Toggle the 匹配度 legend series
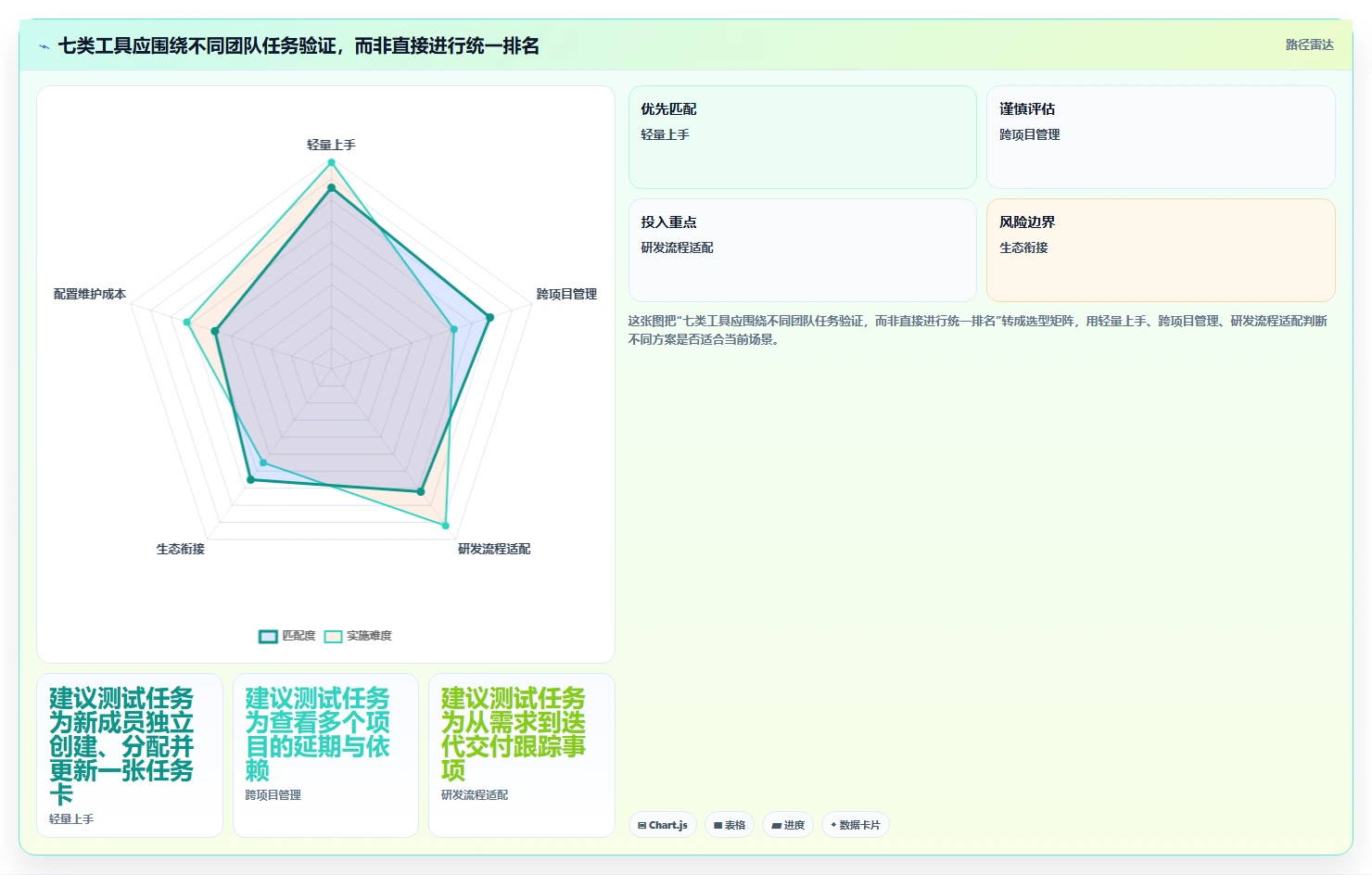The height and width of the screenshot is (875, 1372). [287, 636]
